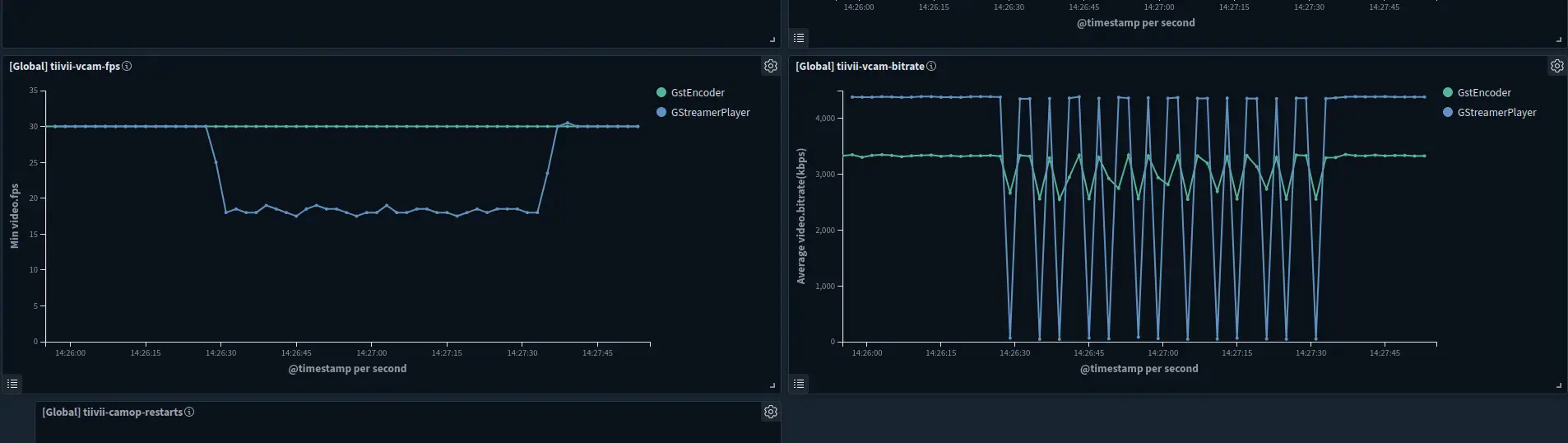Click blue GStreamerPlayer color dot in bitrate legend
The image size is (1568, 443).
coord(1448,112)
